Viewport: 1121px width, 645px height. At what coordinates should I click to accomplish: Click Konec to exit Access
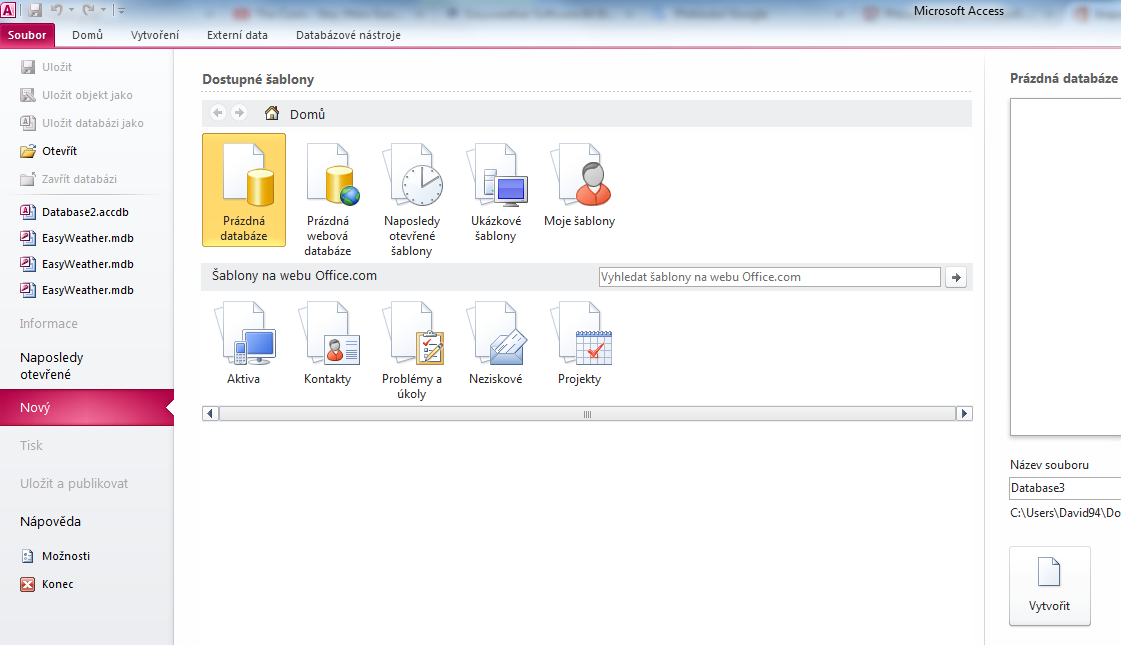click(x=48, y=584)
